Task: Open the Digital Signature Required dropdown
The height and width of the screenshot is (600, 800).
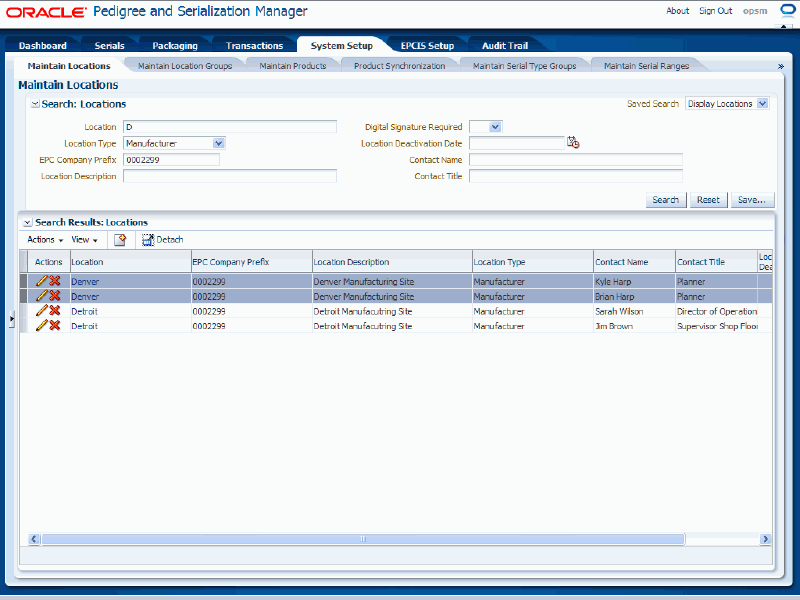Action: tap(495, 127)
